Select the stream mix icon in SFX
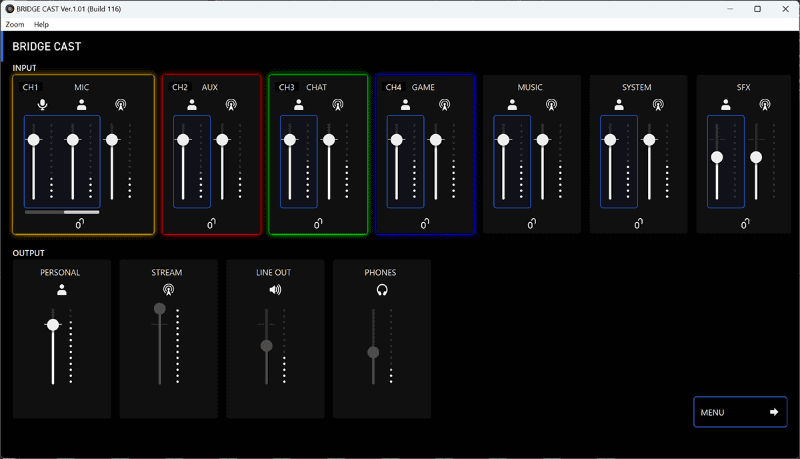 tap(765, 105)
